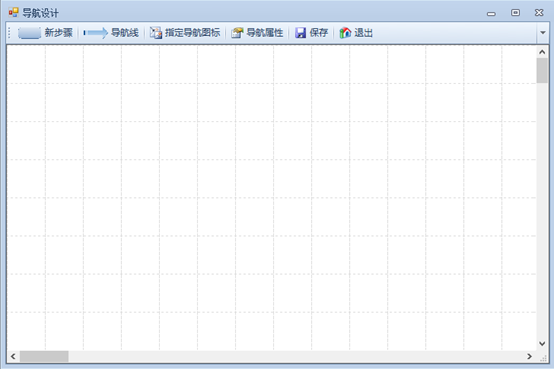The width and height of the screenshot is (554, 369).
Task: Minimize the 导航设计 window
Action: point(491,13)
